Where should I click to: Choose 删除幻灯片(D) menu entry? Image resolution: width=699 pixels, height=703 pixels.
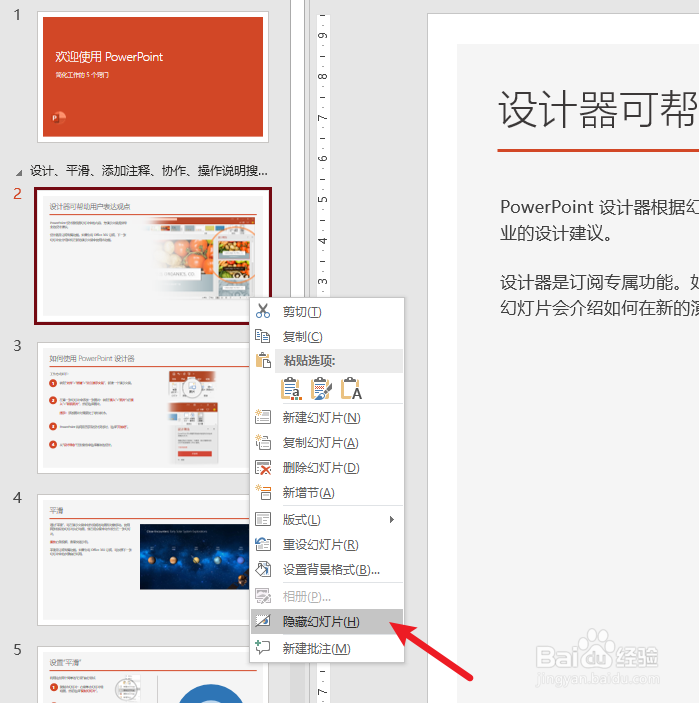point(327,468)
